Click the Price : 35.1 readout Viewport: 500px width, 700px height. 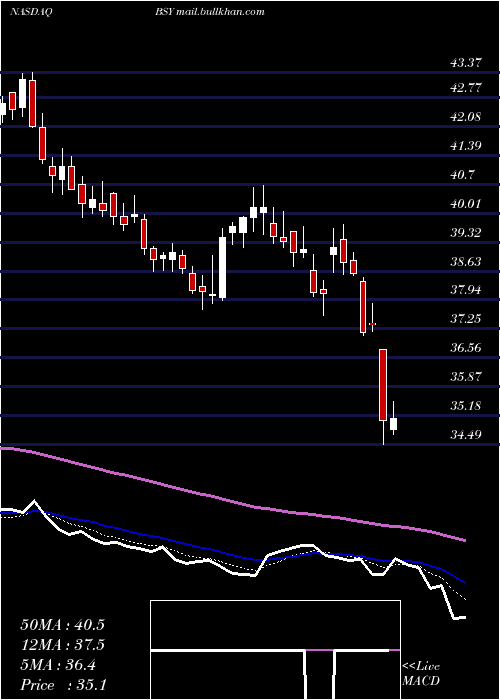pyautogui.click(x=63, y=685)
